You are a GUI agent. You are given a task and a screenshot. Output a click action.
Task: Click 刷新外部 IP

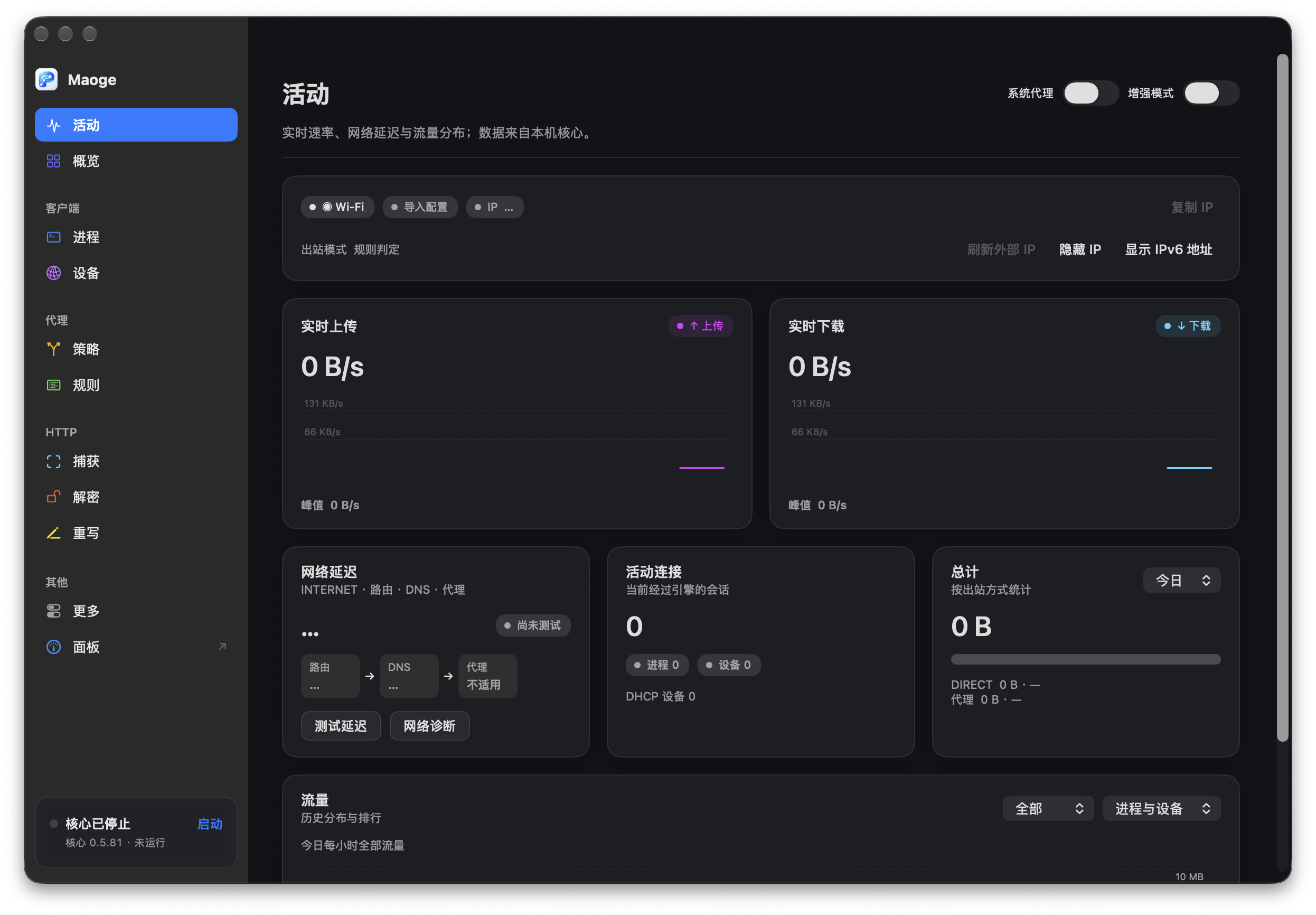(1000, 249)
